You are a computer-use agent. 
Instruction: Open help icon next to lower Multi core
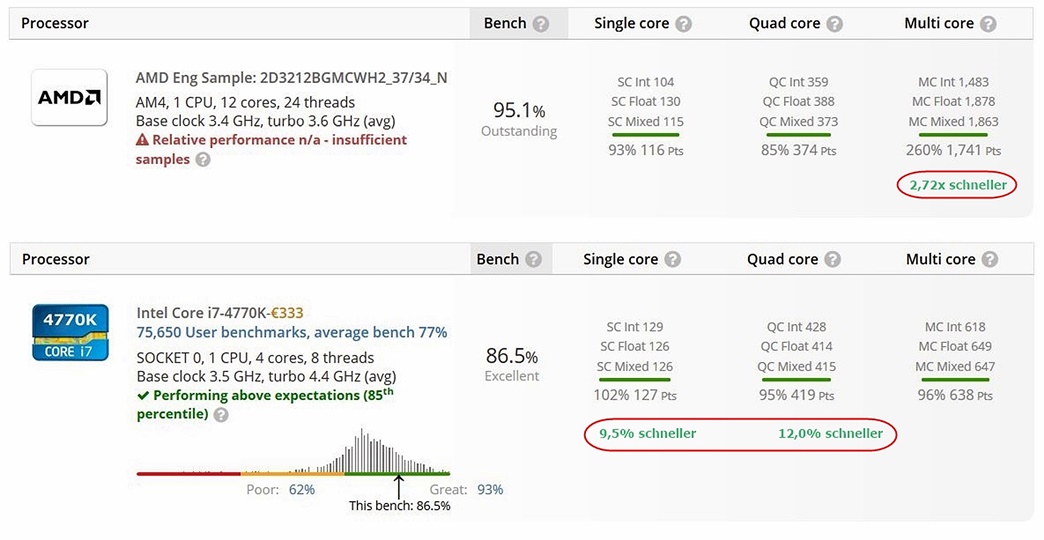(989, 260)
